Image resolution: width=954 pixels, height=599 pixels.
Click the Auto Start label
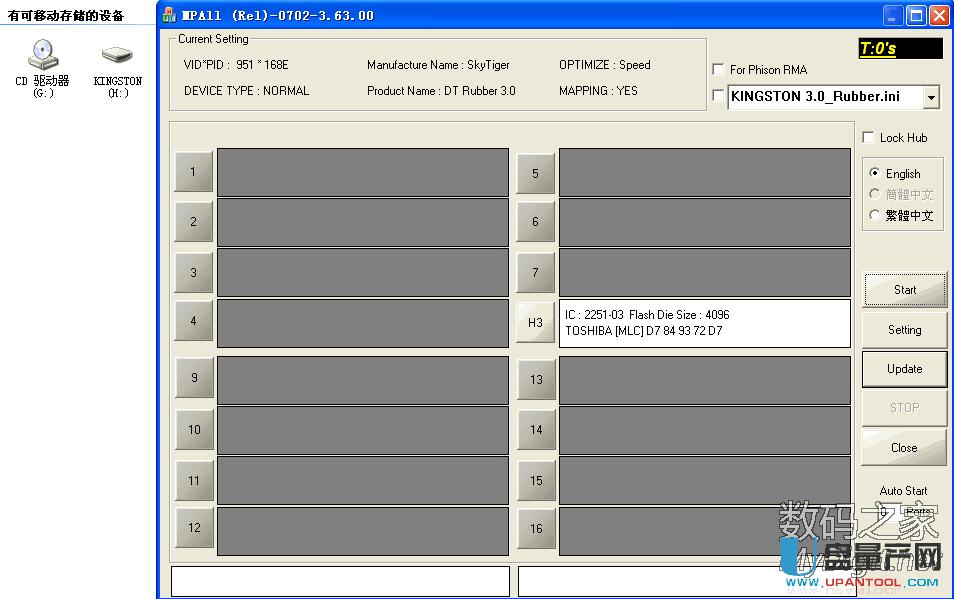click(x=902, y=490)
